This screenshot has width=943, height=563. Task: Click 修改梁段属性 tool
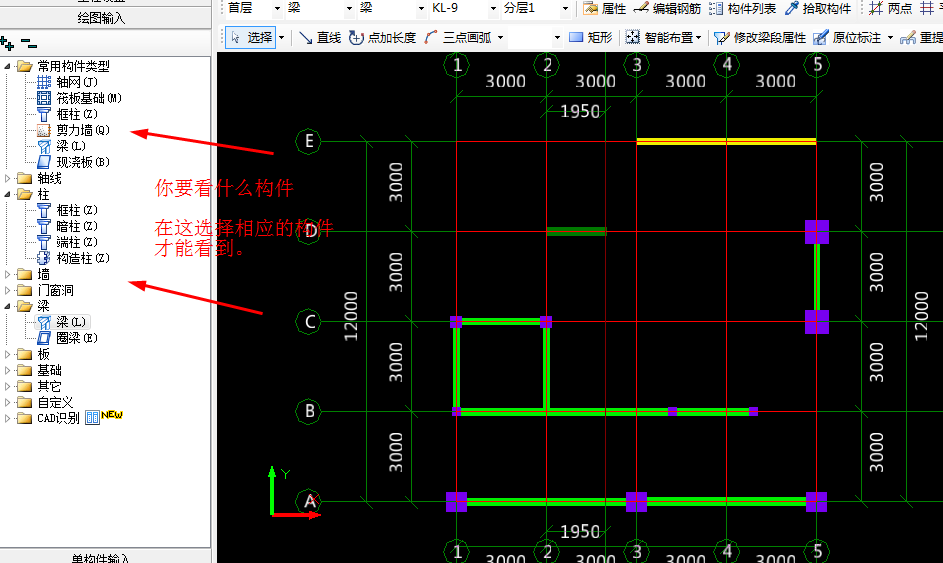pyautogui.click(x=760, y=38)
